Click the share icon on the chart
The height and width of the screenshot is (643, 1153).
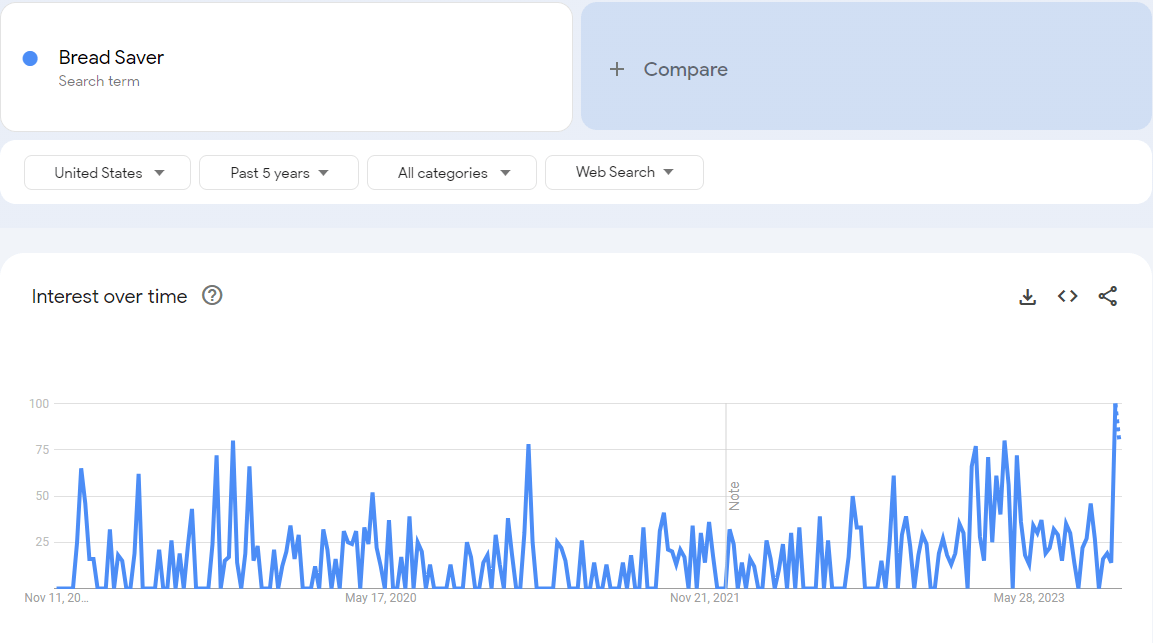click(x=1107, y=296)
